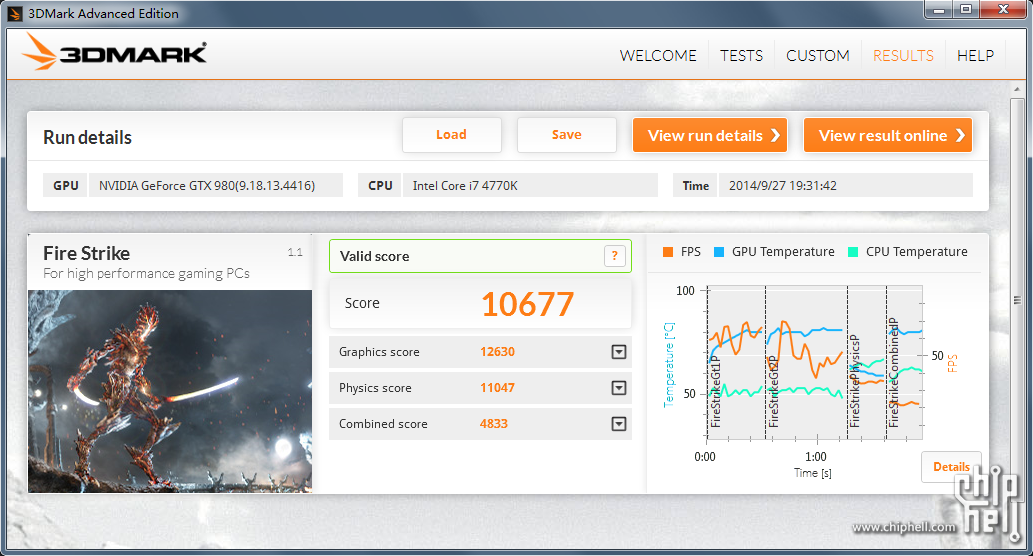
Task: Click the Graphics score value 12630
Action: (497, 352)
